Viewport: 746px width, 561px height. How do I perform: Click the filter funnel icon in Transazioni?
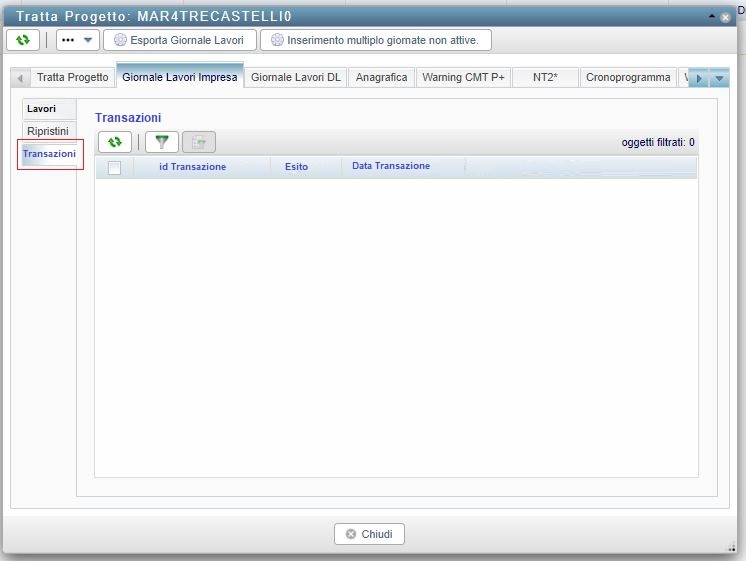[161, 143]
